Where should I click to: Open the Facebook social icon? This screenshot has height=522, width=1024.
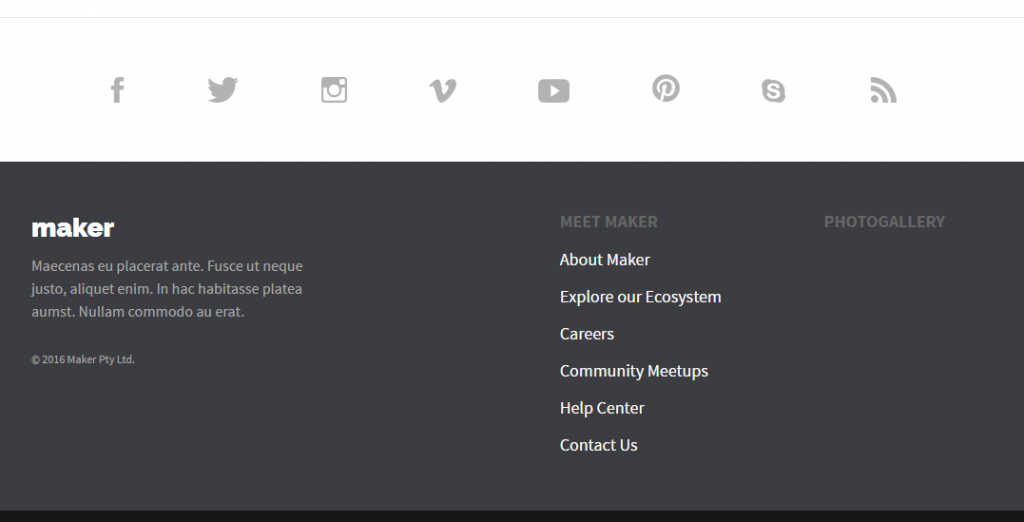[x=118, y=90]
